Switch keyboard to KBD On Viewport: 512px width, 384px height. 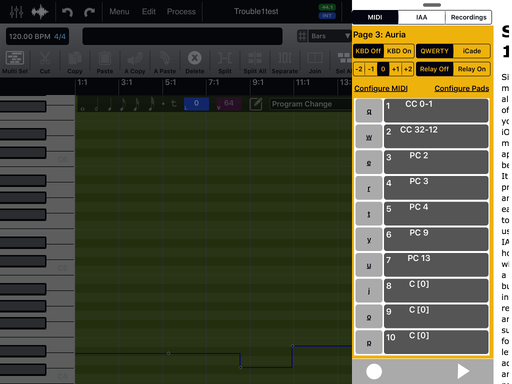point(399,51)
